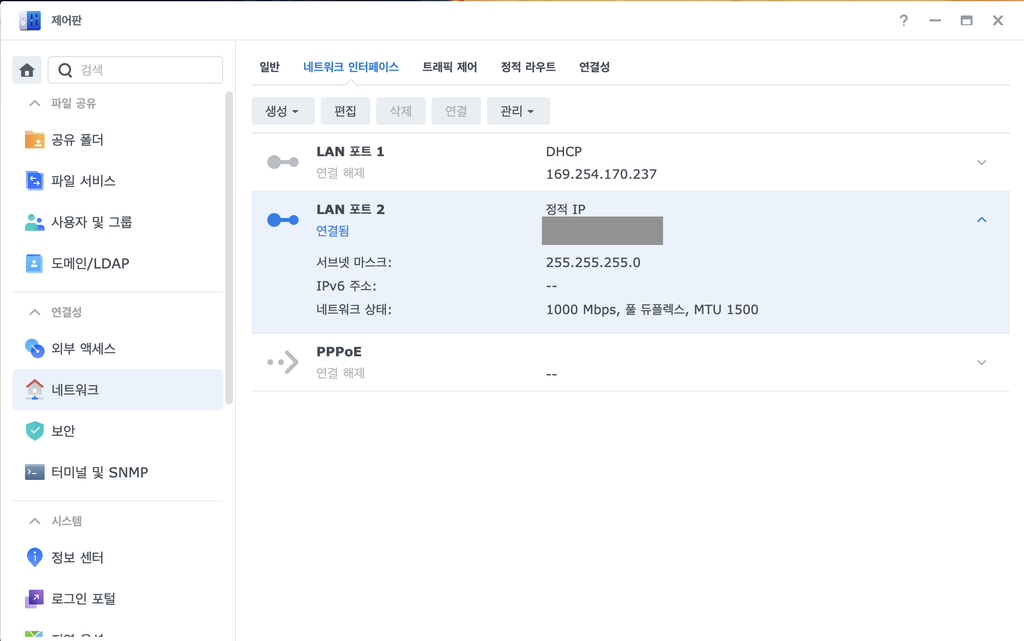Screen dimensions: 1024x641
Task: Click the 삭제 button
Action: click(400, 111)
